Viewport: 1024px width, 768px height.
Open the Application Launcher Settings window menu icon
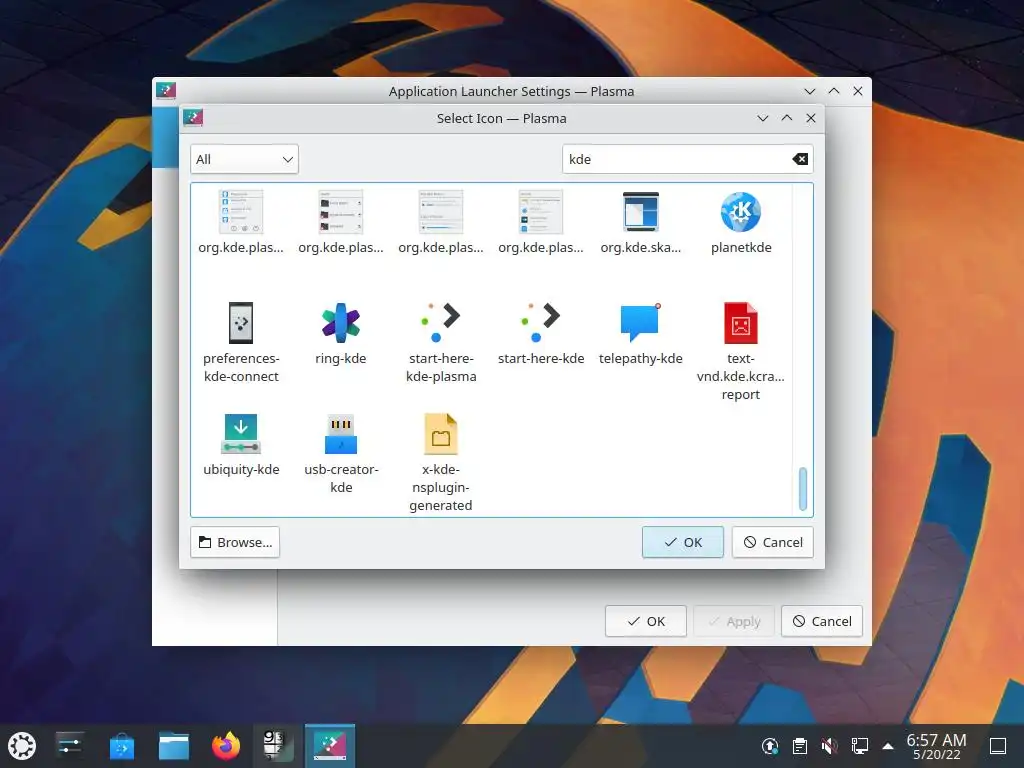click(166, 91)
